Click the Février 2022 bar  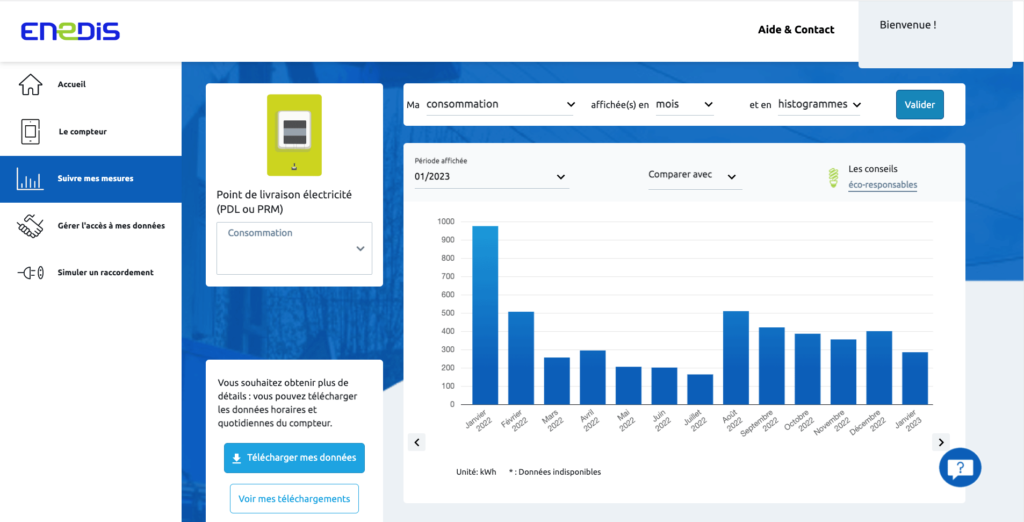coord(521,358)
